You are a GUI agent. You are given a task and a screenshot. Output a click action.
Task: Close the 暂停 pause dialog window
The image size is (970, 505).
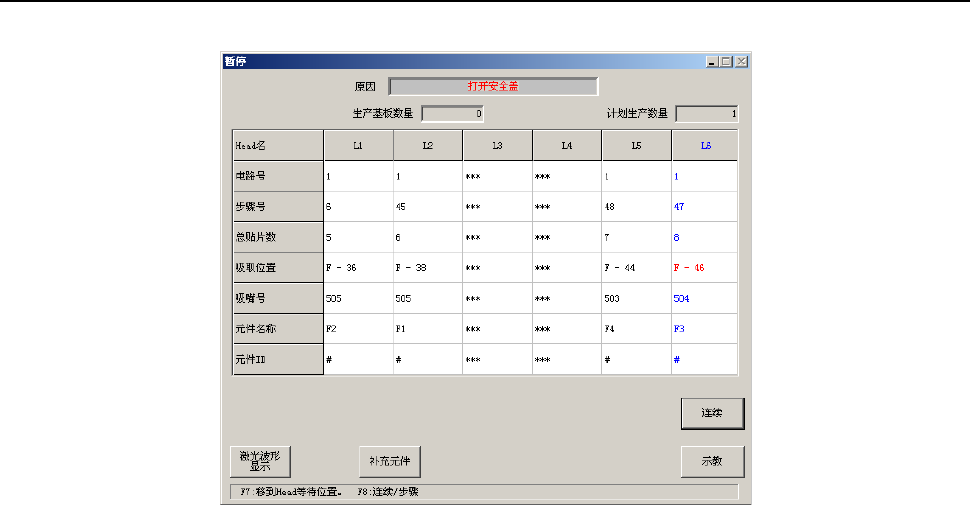click(741, 61)
